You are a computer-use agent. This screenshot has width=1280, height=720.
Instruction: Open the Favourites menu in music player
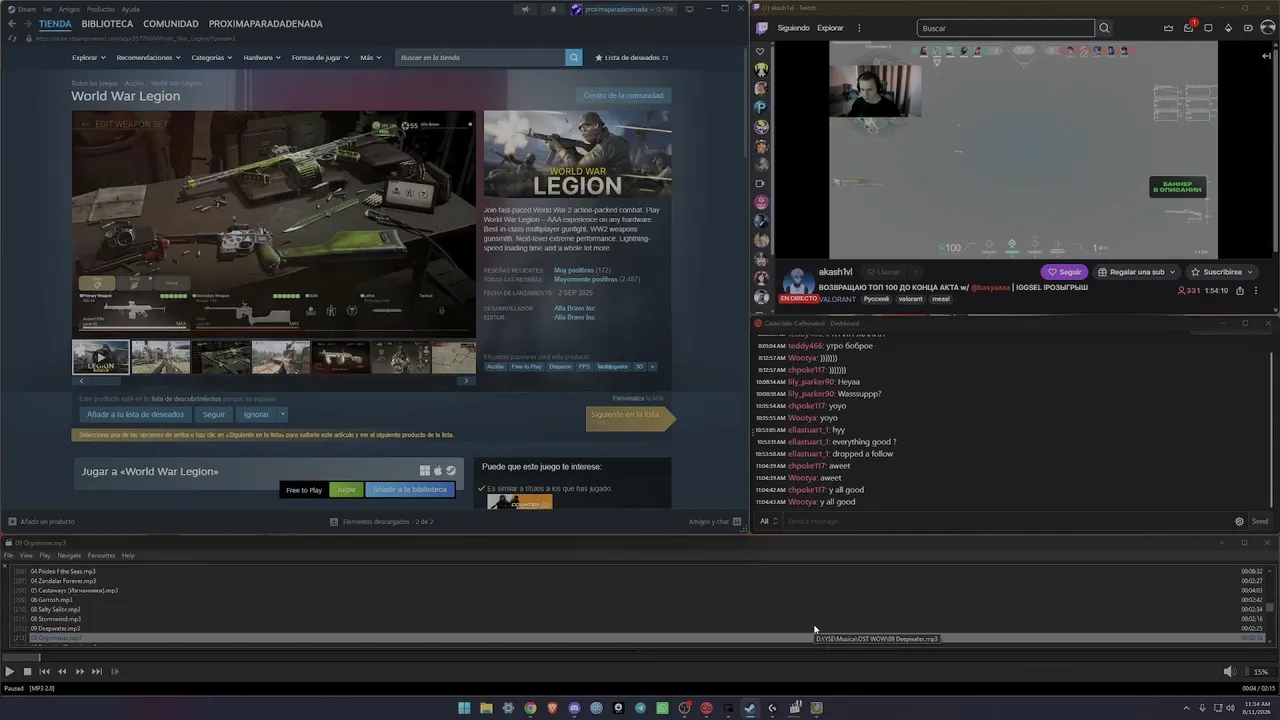click(x=101, y=555)
